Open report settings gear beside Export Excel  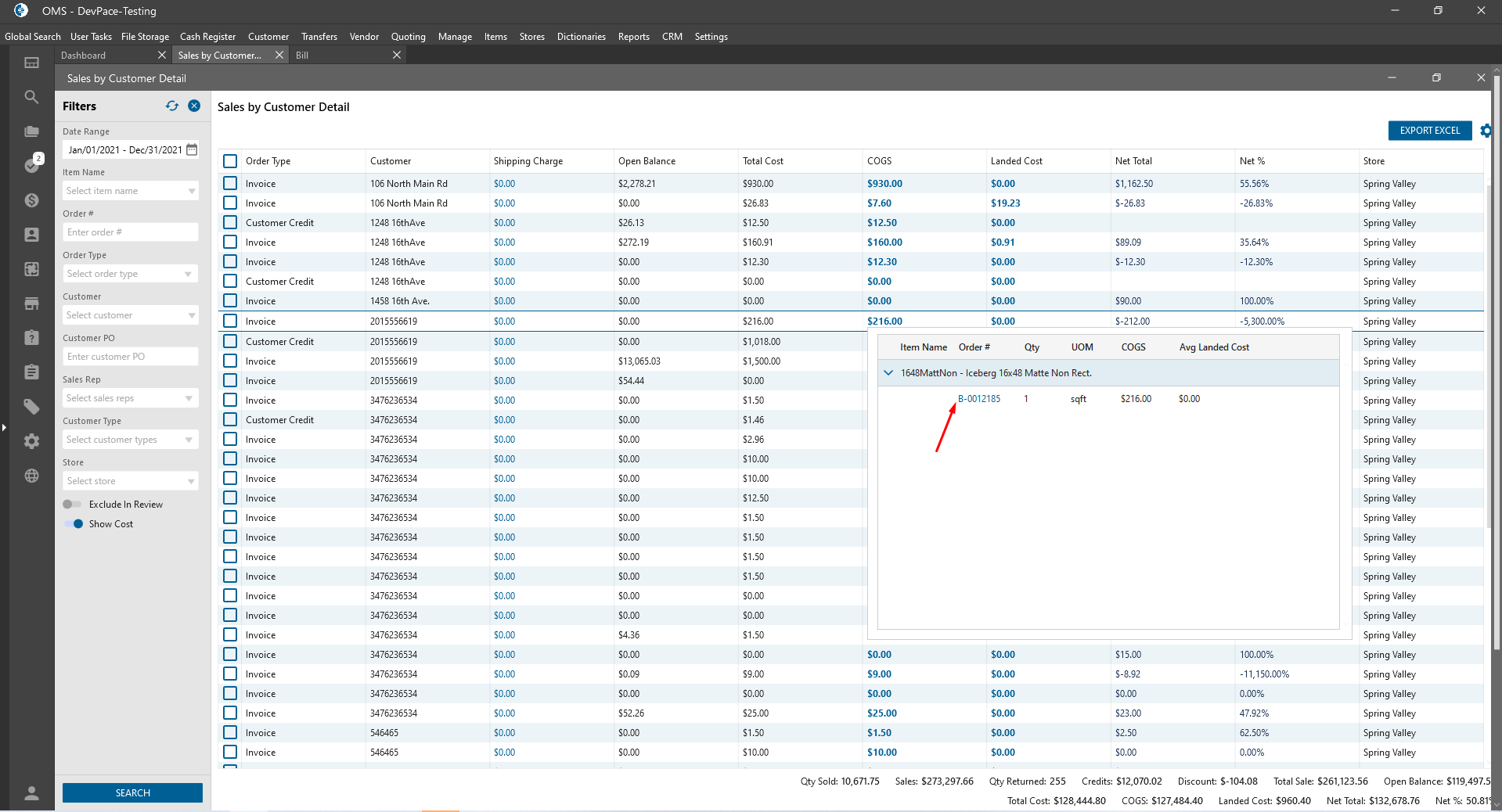[1486, 131]
